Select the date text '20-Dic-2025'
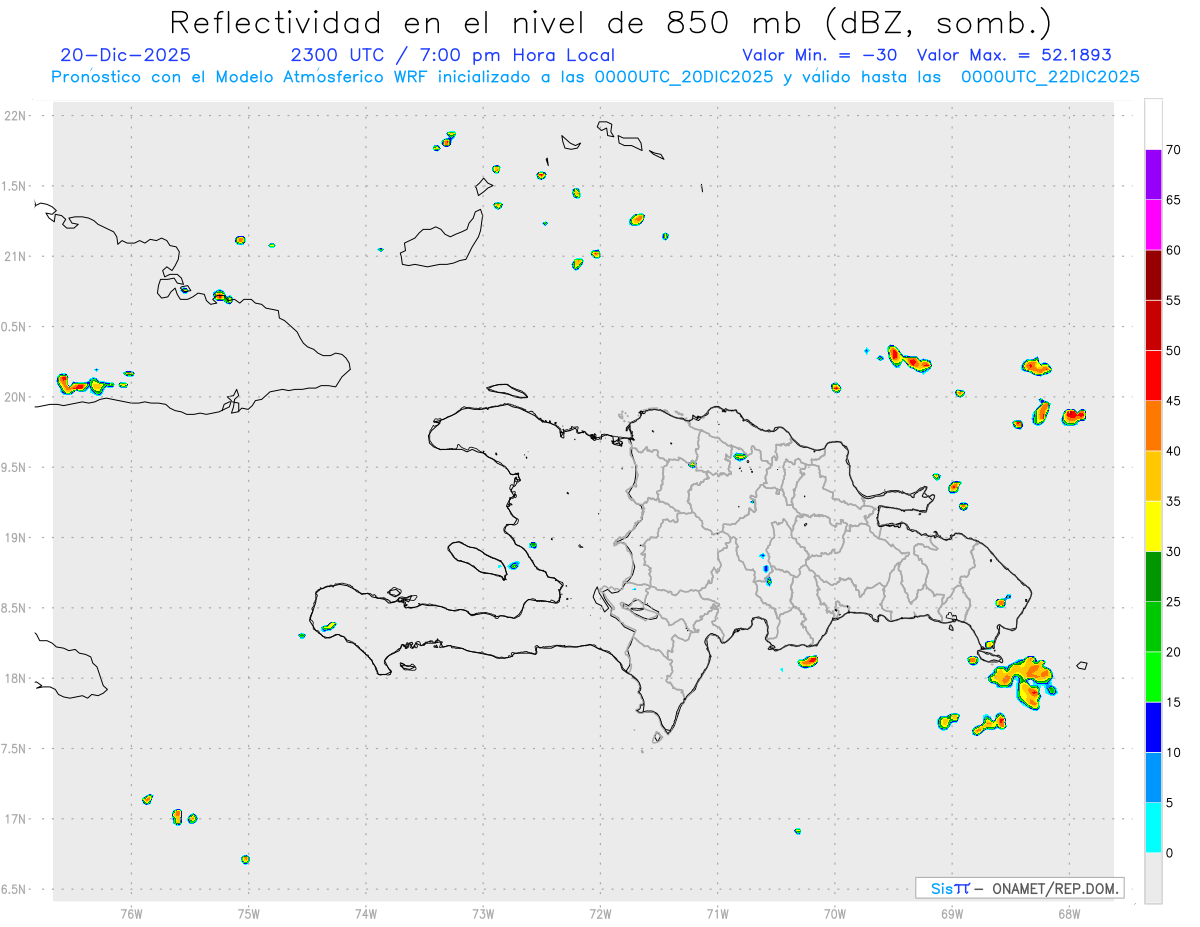Viewport: 1200px width, 927px height. (125, 55)
